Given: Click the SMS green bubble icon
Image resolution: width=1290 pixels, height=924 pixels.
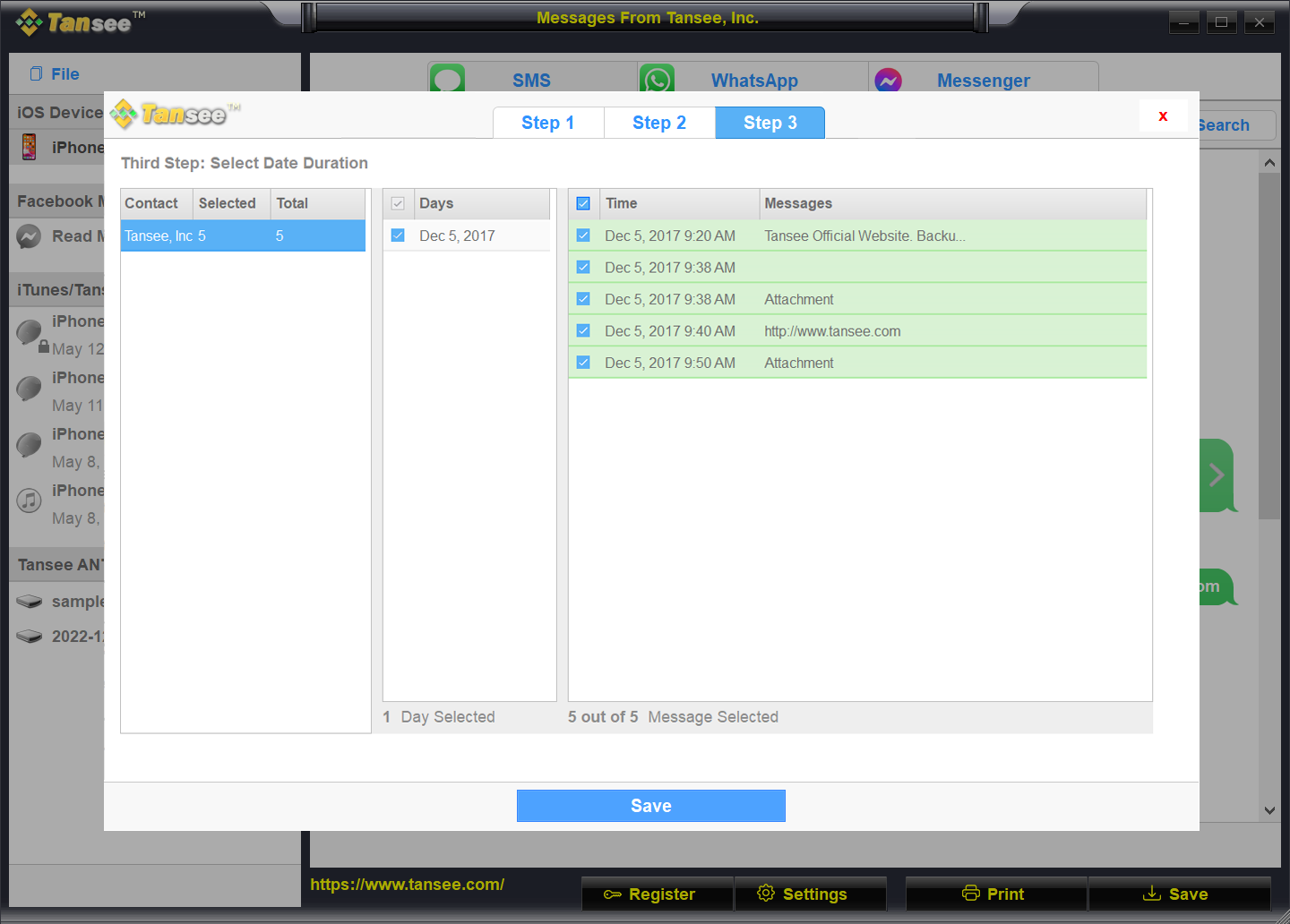Looking at the screenshot, I should point(447,80).
